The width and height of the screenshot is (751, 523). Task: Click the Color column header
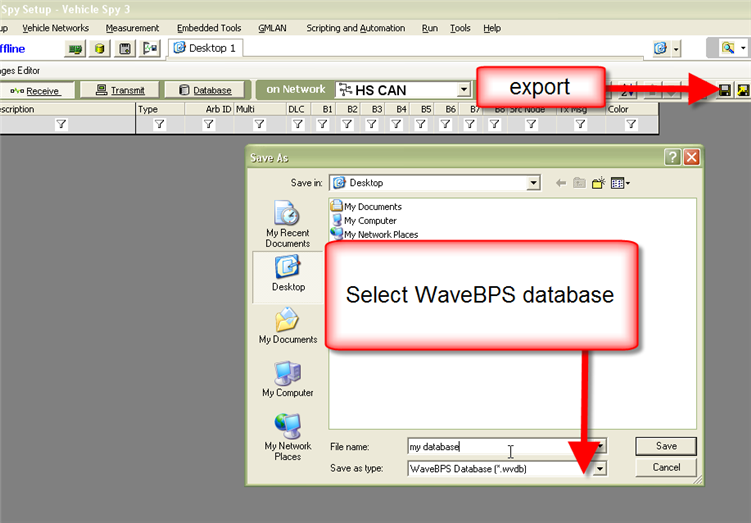point(631,110)
